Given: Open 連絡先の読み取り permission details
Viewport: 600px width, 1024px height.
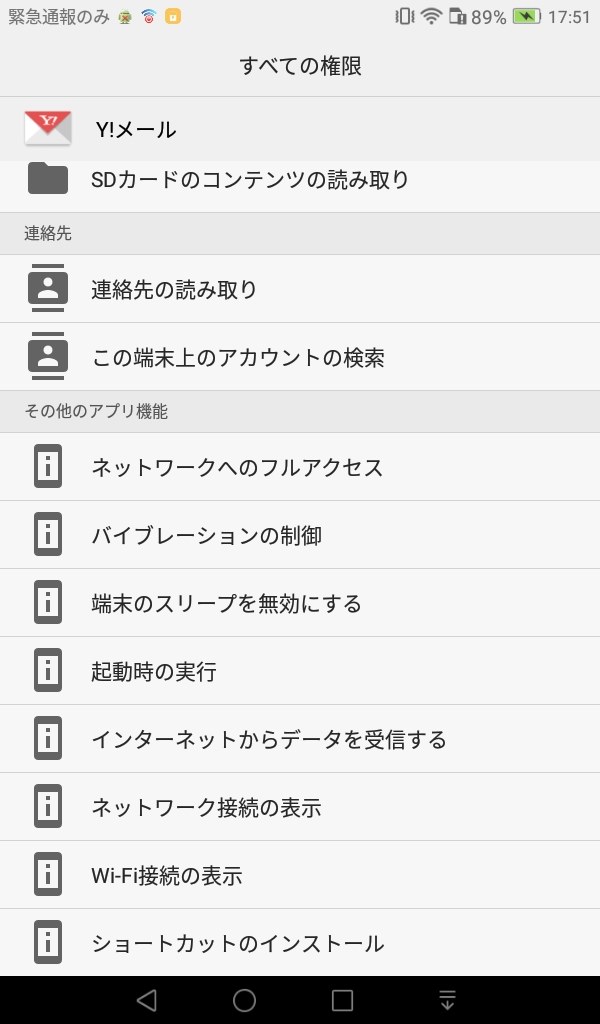Looking at the screenshot, I should pos(175,290).
